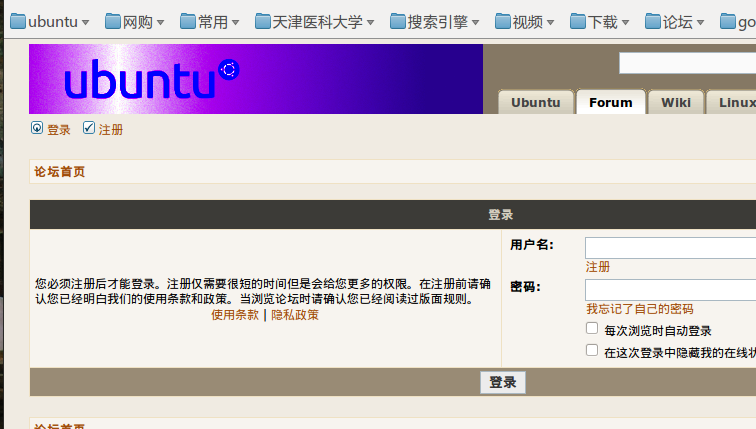Click the 视频 bookmark folder icon
Image resolution: width=756 pixels, height=429 pixels.
[503, 22]
